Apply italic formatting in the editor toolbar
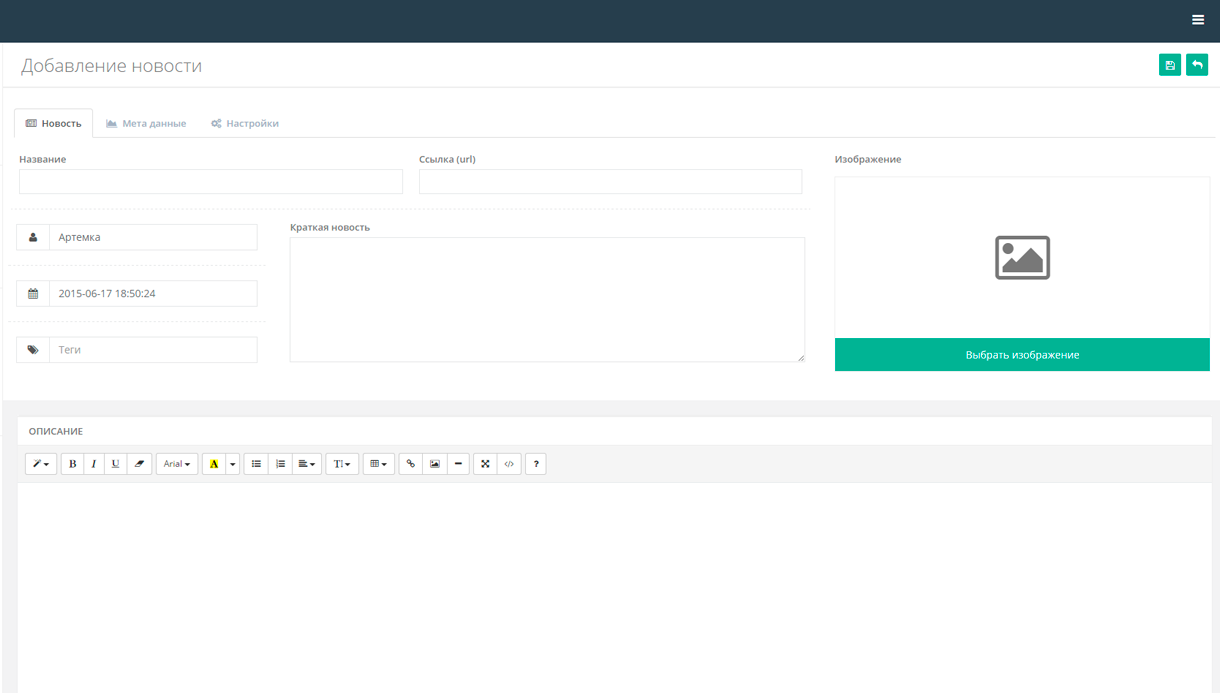This screenshot has height=694, width=1220. click(x=94, y=463)
